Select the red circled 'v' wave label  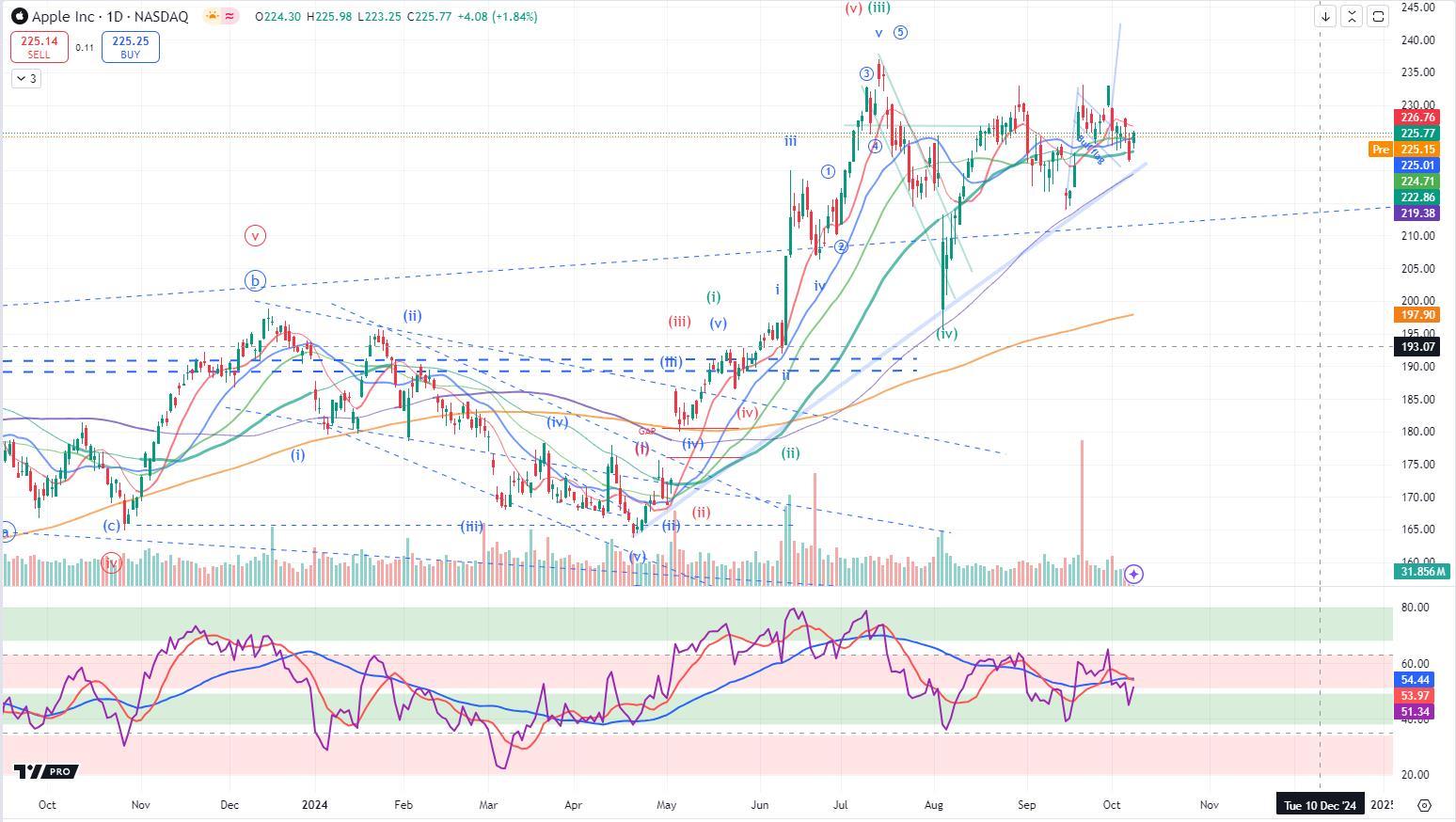point(255,235)
